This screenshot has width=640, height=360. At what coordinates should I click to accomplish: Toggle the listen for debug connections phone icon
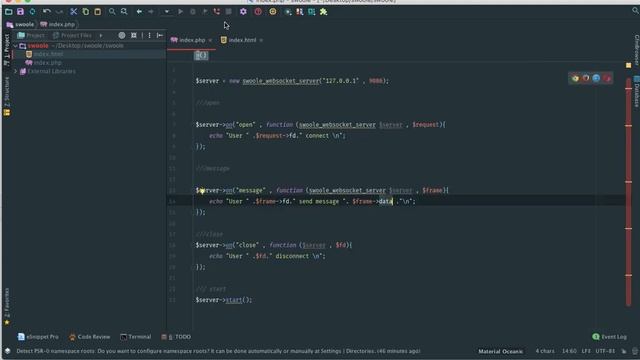tap(217, 12)
